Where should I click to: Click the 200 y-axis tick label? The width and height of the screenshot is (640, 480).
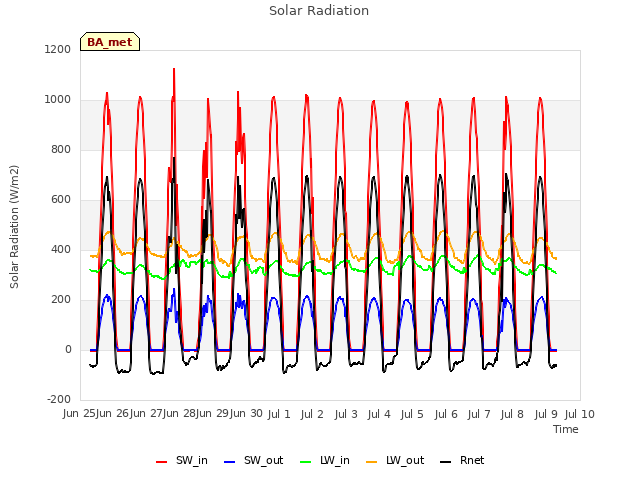[61, 300]
